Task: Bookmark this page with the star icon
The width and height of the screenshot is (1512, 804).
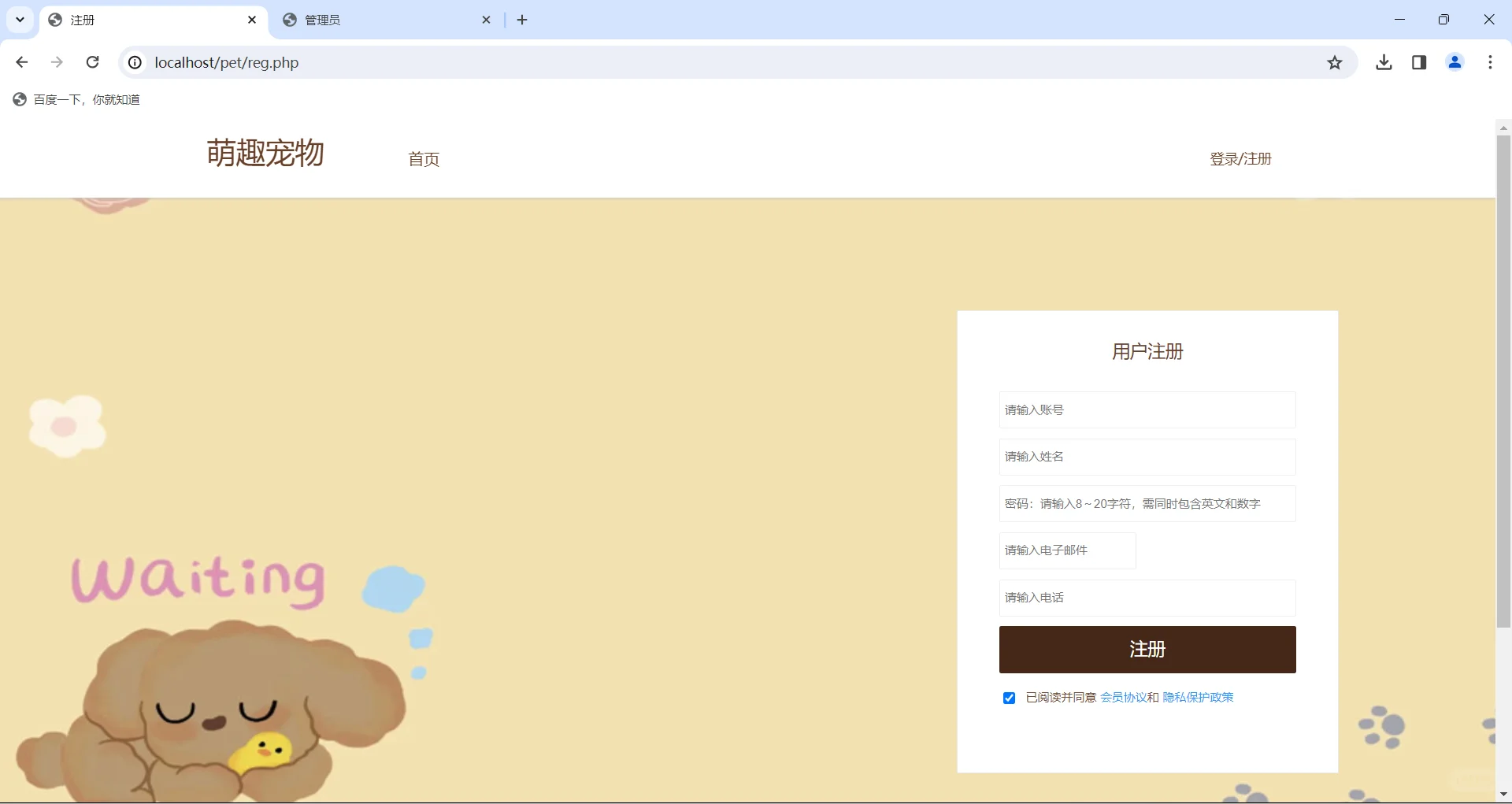Action: click(1334, 62)
